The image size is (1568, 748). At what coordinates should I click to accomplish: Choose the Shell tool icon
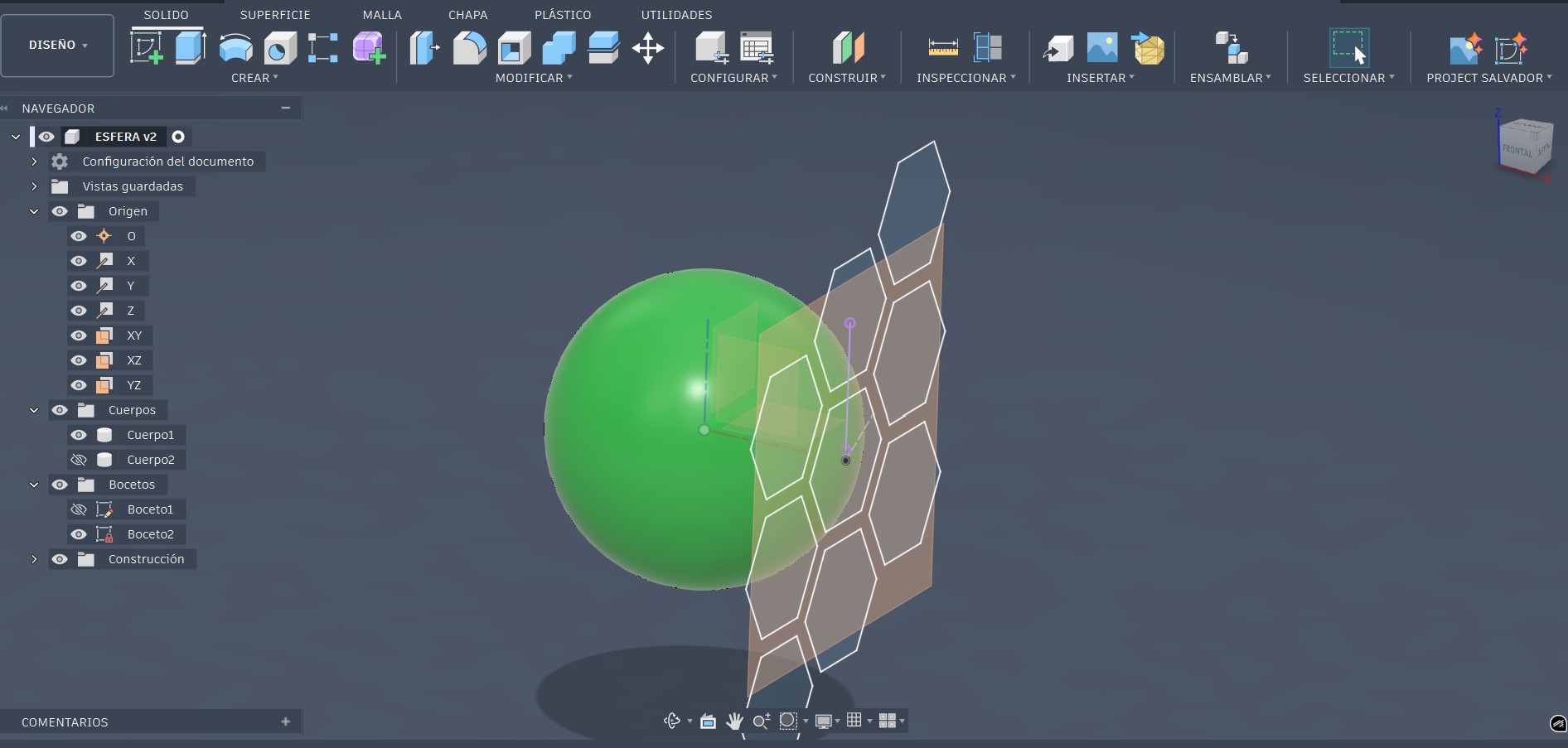coord(514,48)
